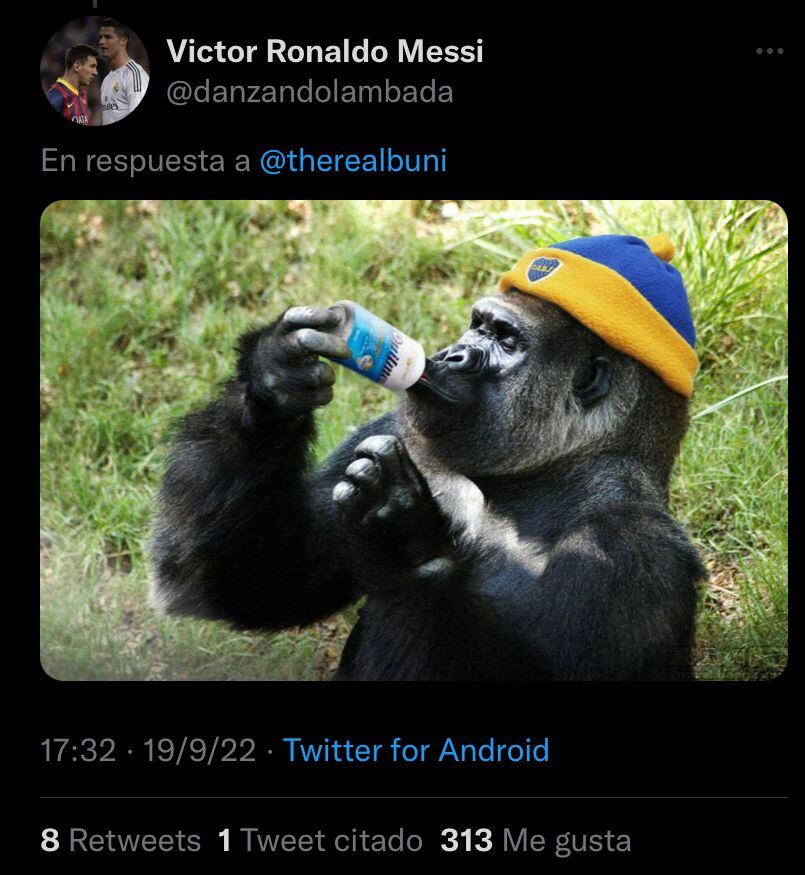Click the 17:32 tweet time

click(78, 750)
